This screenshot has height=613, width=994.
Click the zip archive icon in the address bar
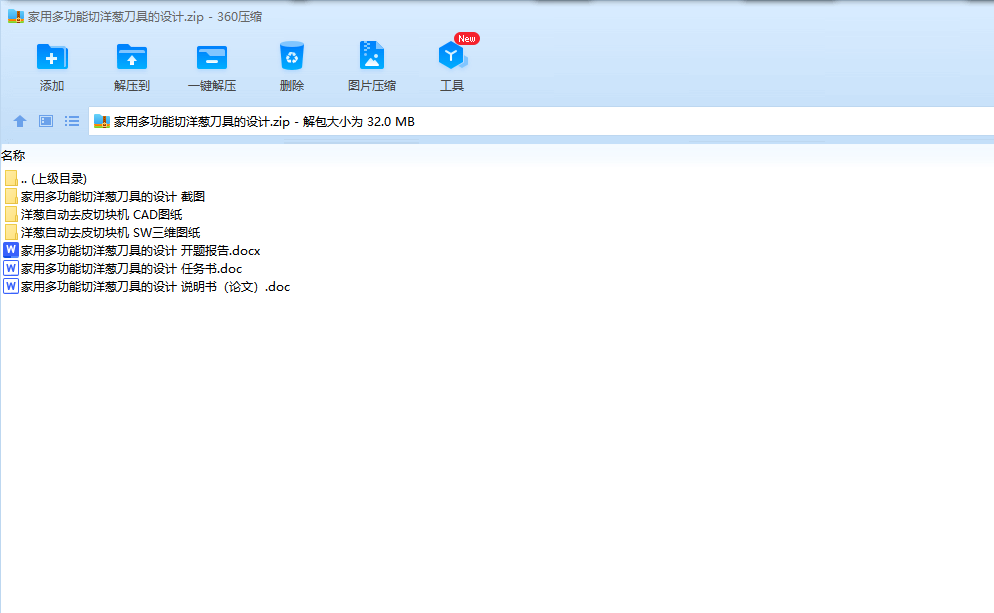click(x=101, y=121)
